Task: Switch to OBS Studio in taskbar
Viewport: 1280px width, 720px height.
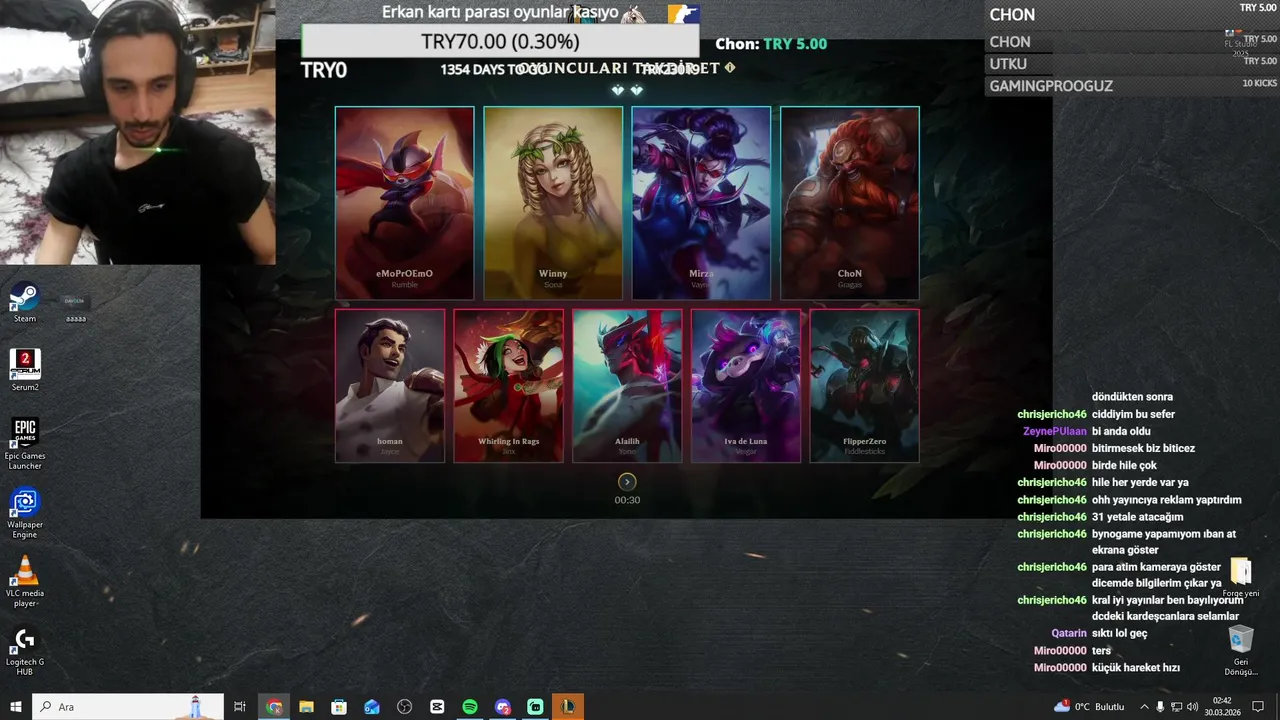Action: point(404,707)
